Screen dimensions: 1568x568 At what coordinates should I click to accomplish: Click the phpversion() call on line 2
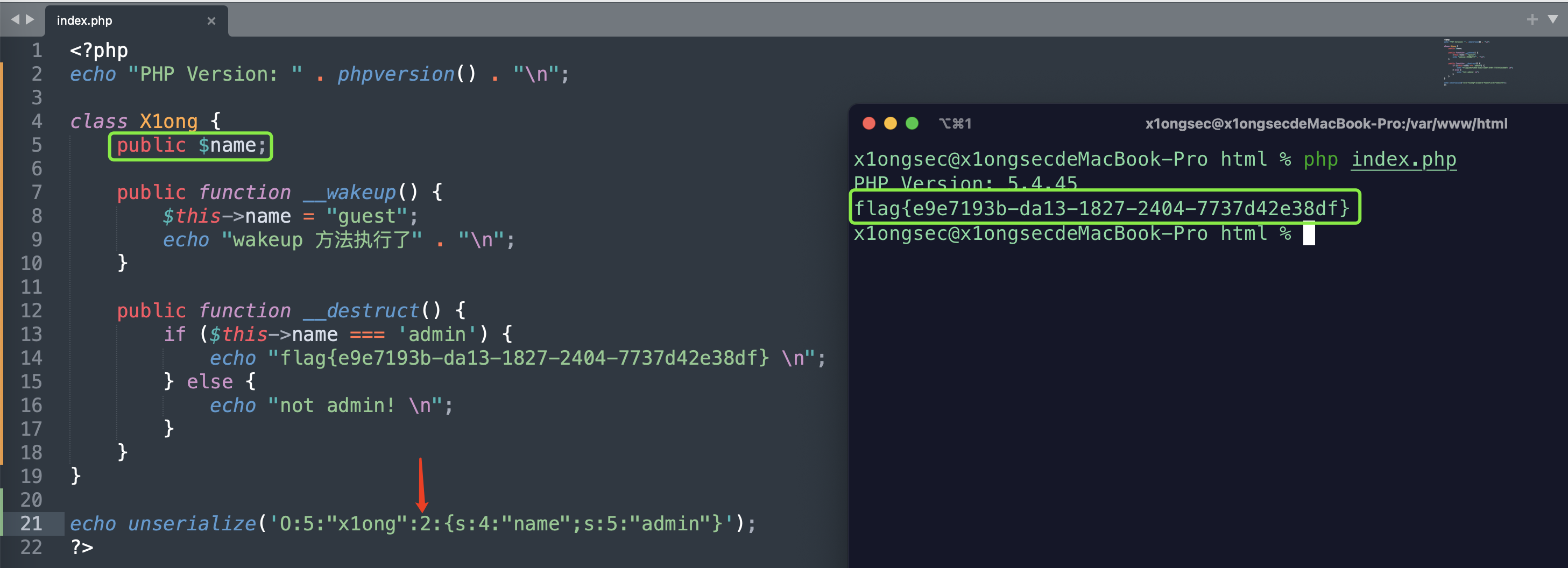tap(407, 74)
